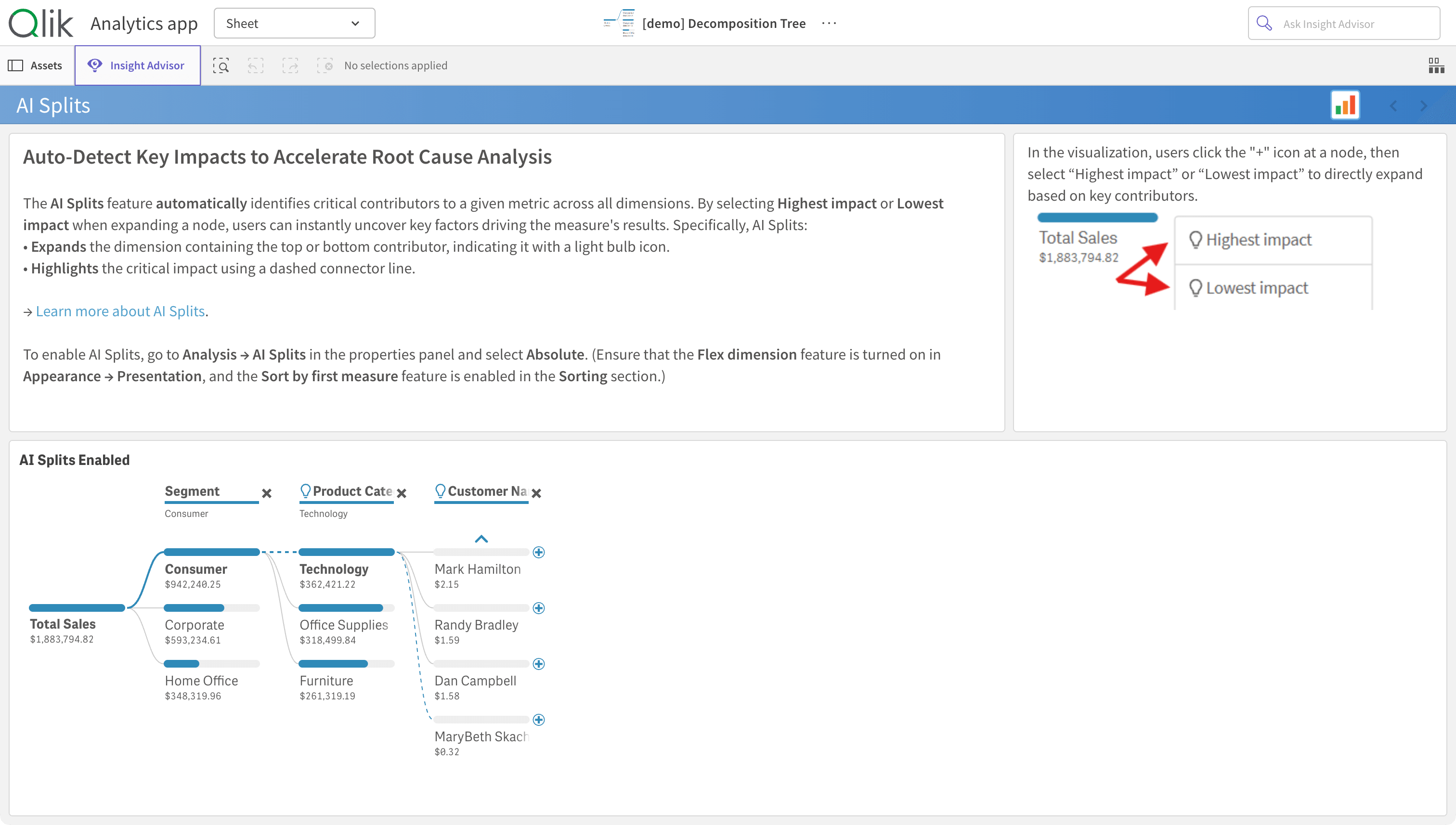This screenshot has height=825, width=1456.
Task: Remove the Segment dimension level
Action: click(266, 493)
